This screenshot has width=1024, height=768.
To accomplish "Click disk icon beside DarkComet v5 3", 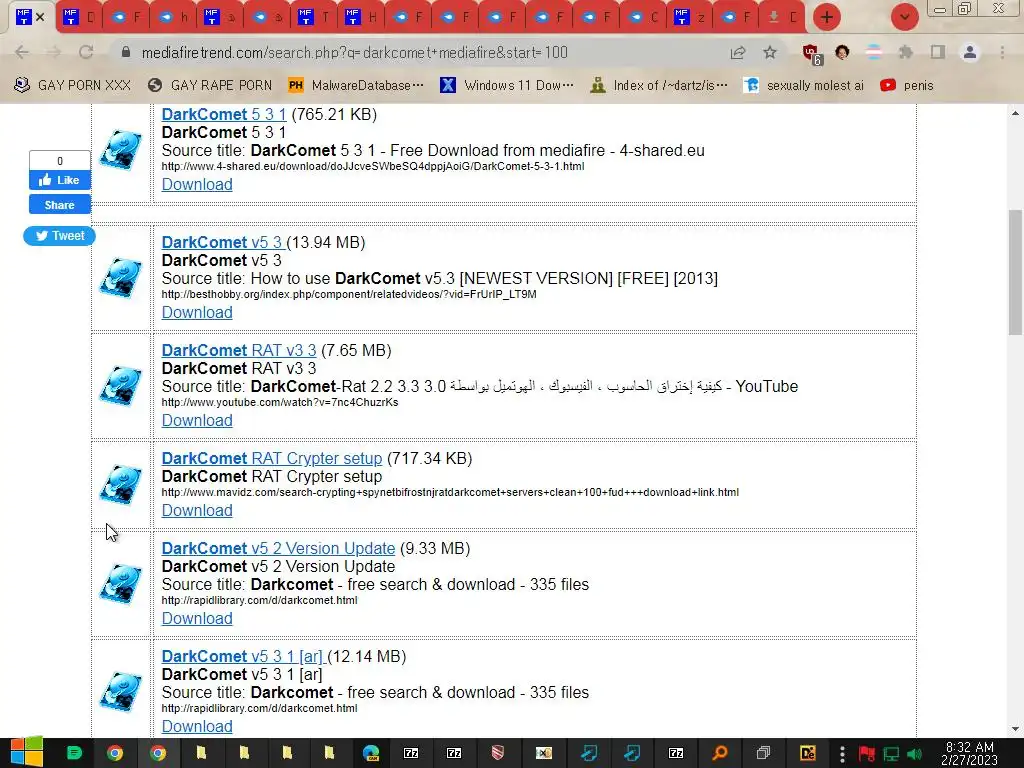I will coord(121,278).
